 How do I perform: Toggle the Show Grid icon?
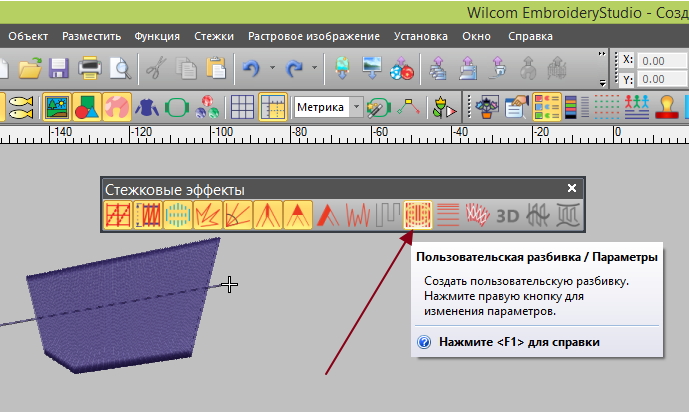243,107
